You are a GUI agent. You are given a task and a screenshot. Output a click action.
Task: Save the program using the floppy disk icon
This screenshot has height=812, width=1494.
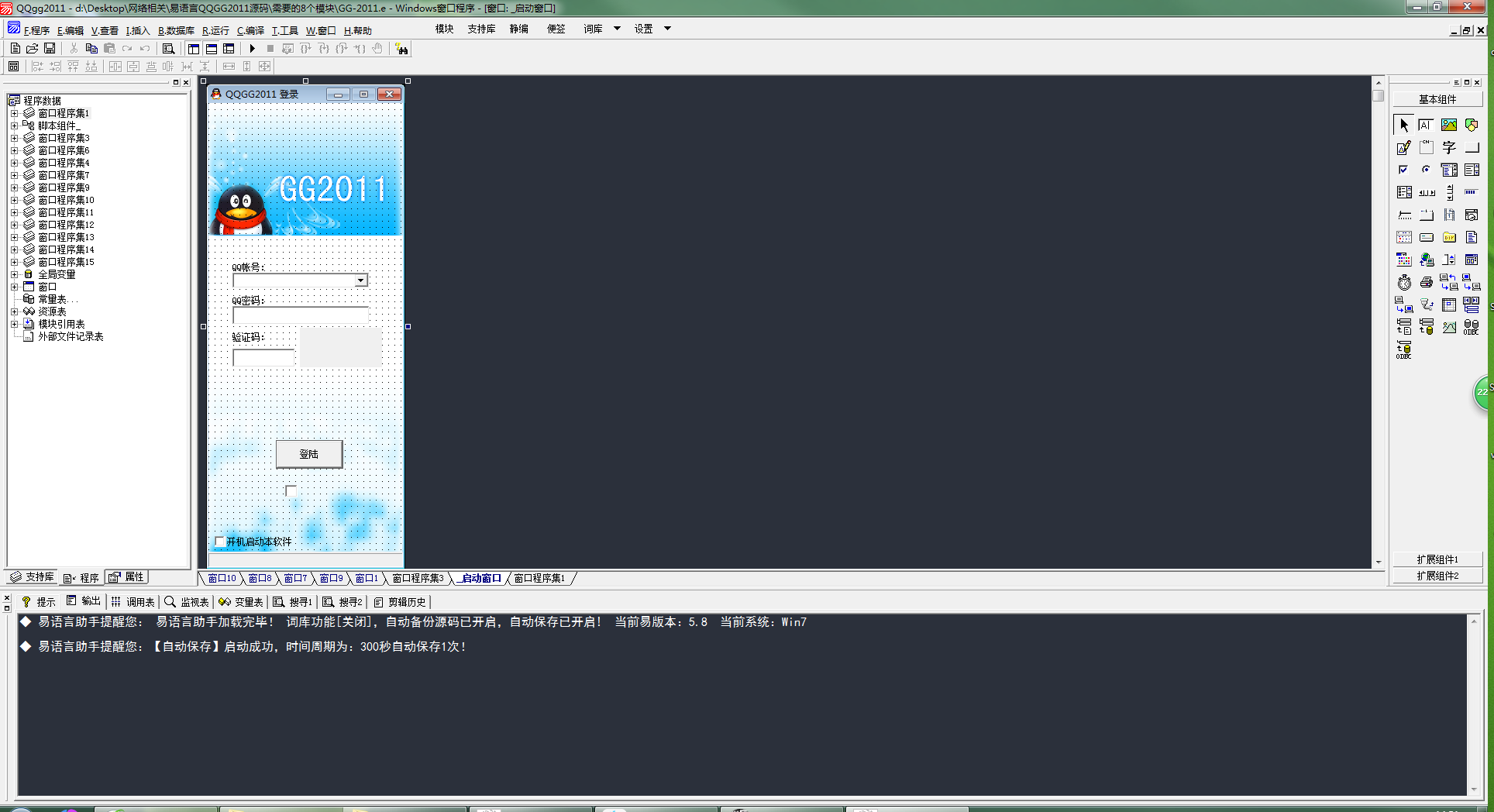50,48
